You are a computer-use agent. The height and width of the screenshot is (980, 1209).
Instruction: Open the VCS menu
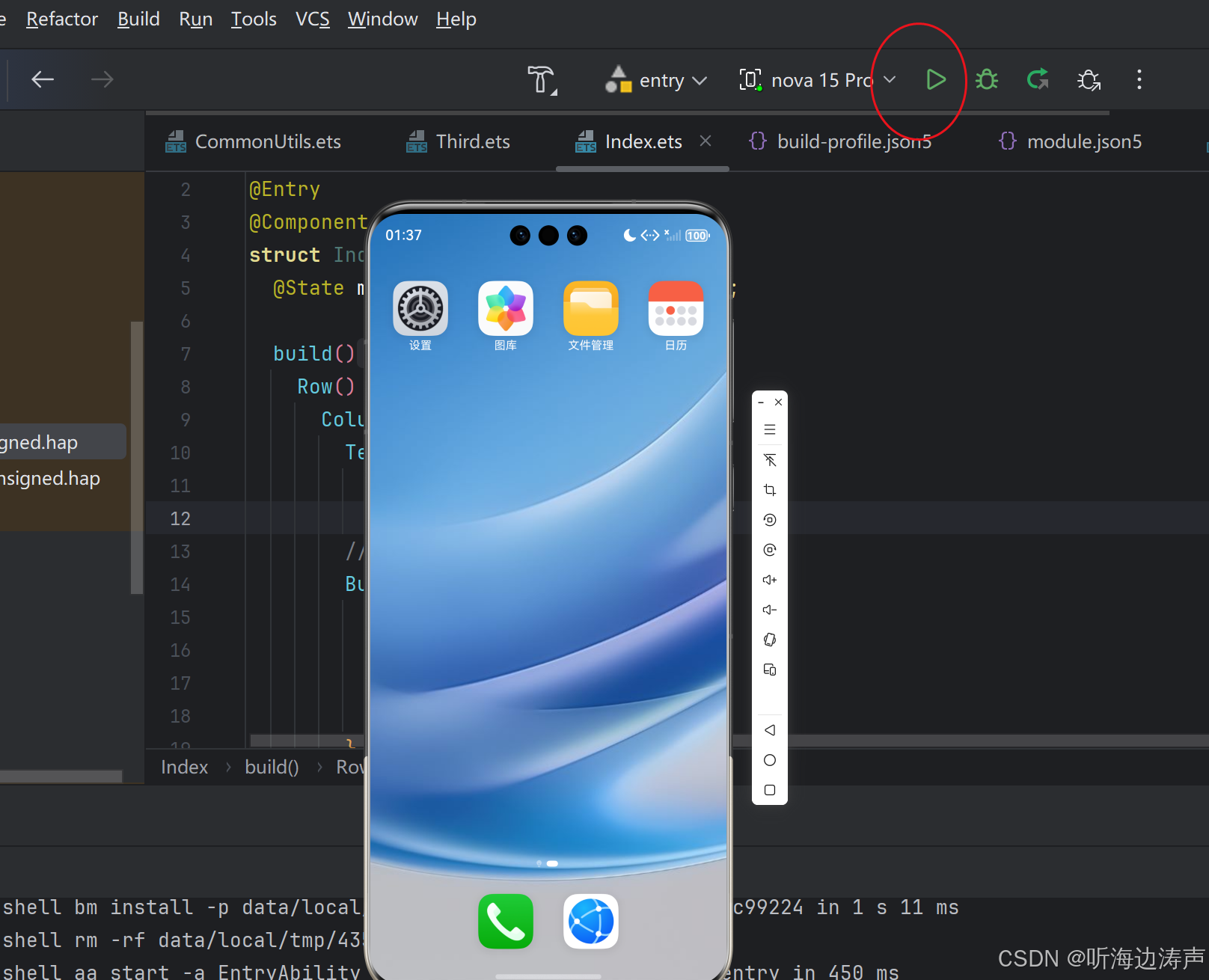click(313, 19)
